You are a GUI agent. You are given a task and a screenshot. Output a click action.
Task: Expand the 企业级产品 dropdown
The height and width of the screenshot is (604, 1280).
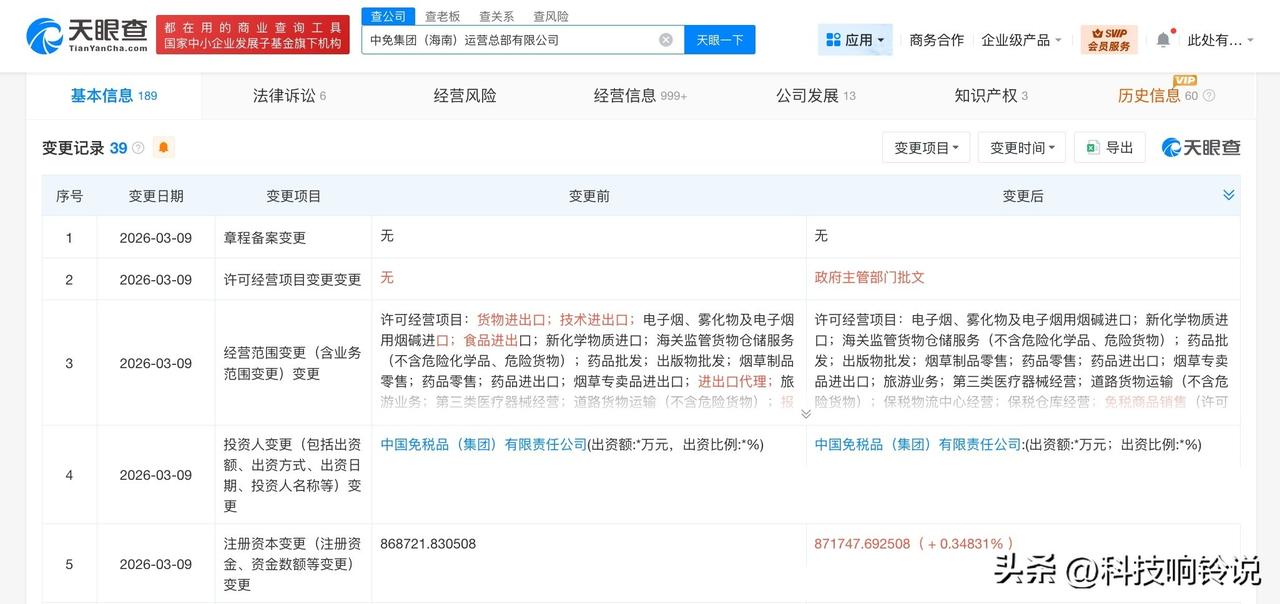click(x=1022, y=40)
